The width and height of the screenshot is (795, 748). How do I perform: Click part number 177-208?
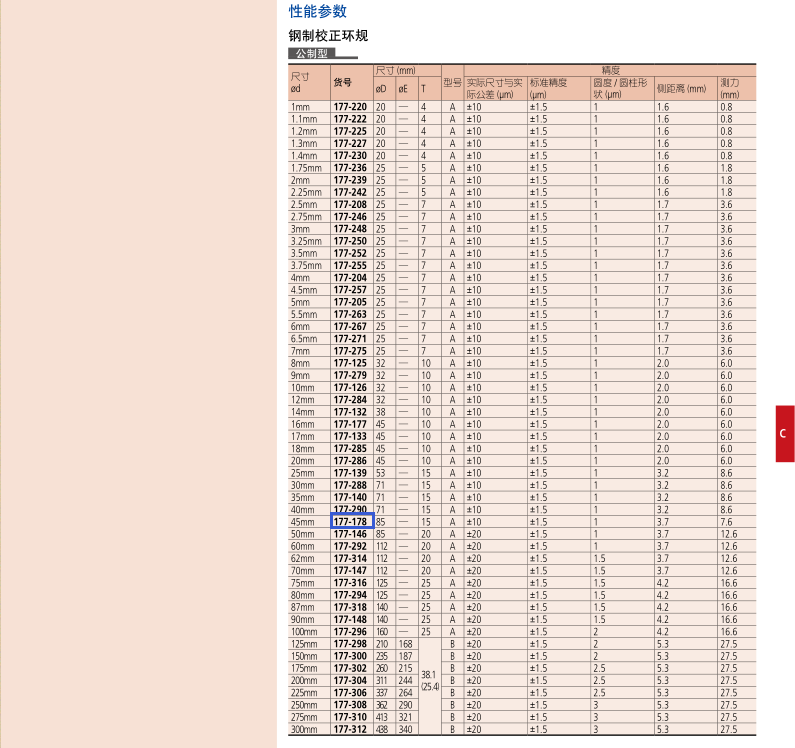tap(350, 204)
